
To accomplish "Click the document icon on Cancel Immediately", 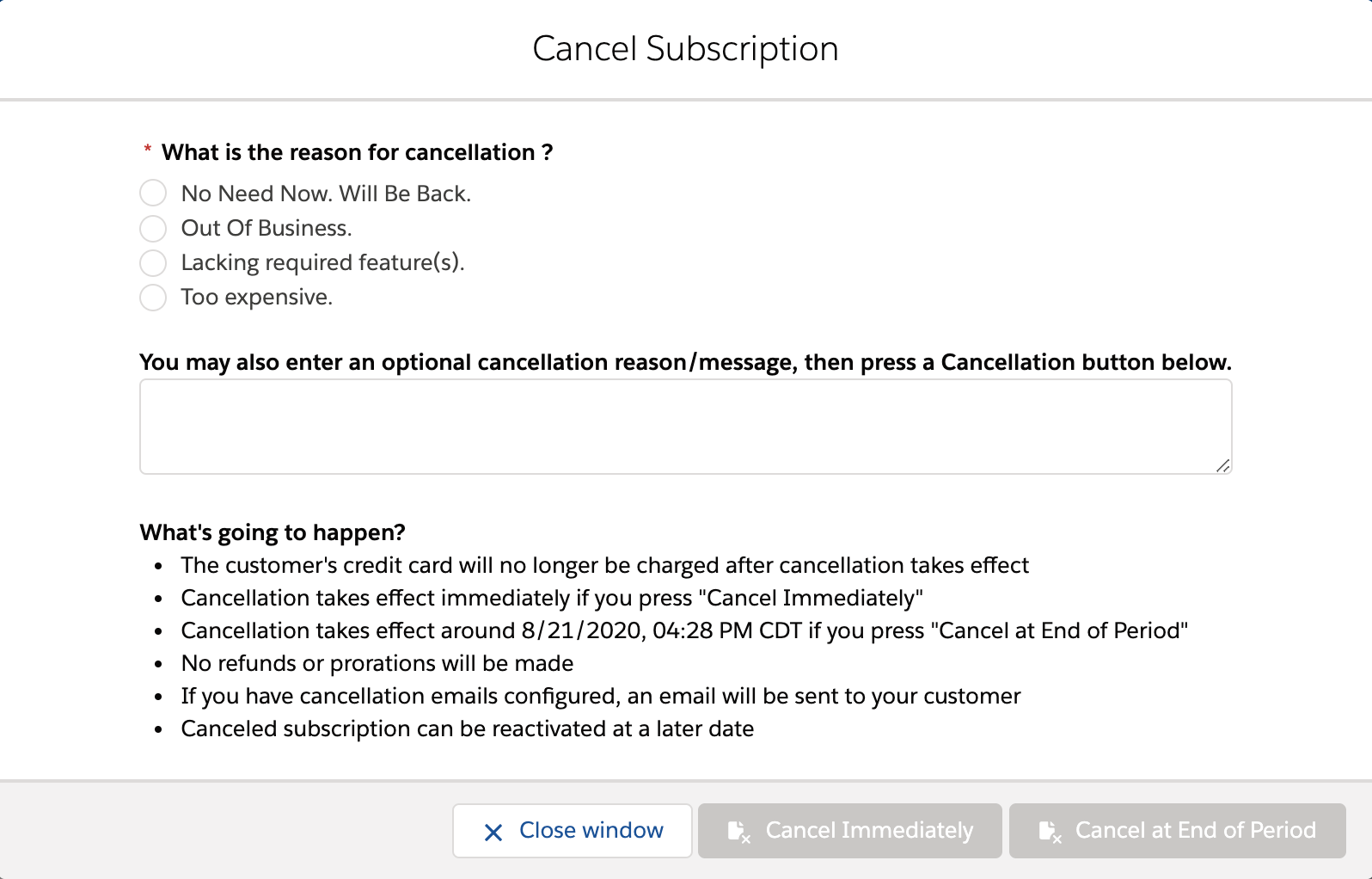I will pos(738,831).
